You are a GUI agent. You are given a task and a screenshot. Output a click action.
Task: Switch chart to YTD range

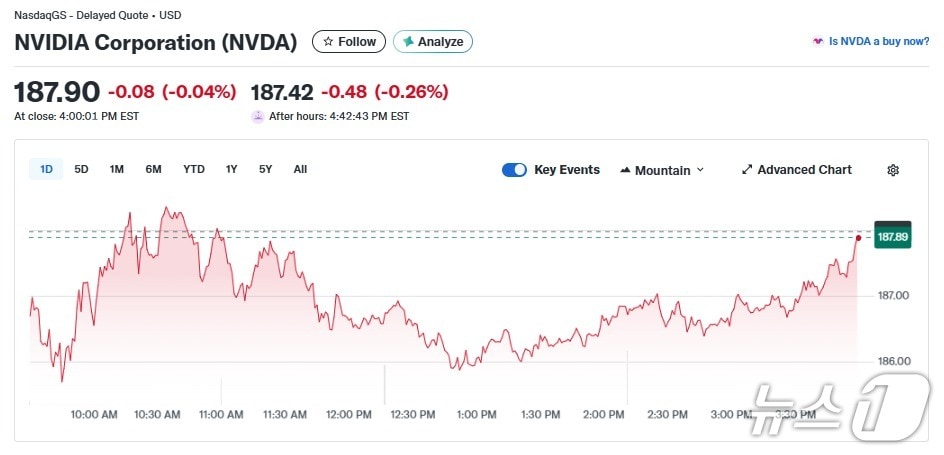(x=194, y=169)
